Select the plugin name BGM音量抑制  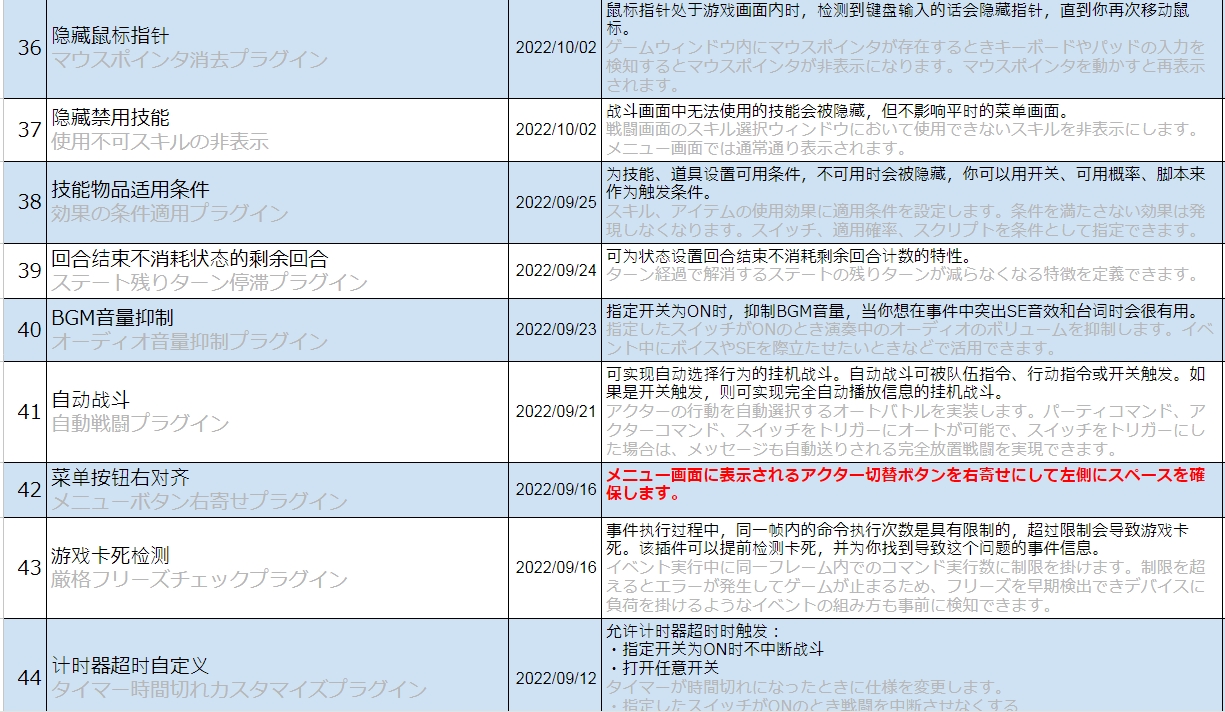click(x=113, y=317)
